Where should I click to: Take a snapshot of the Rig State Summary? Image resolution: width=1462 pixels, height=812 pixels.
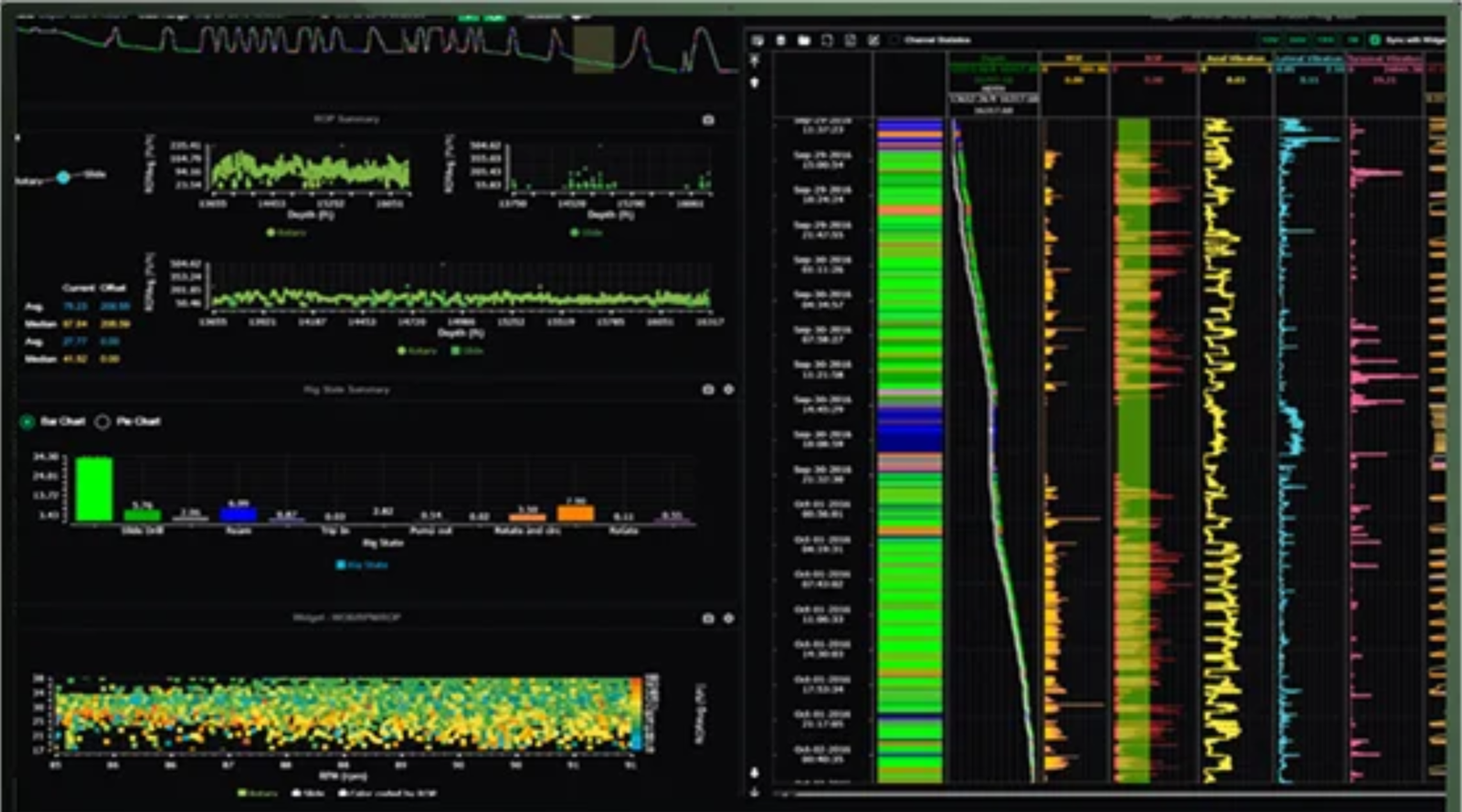click(708, 389)
